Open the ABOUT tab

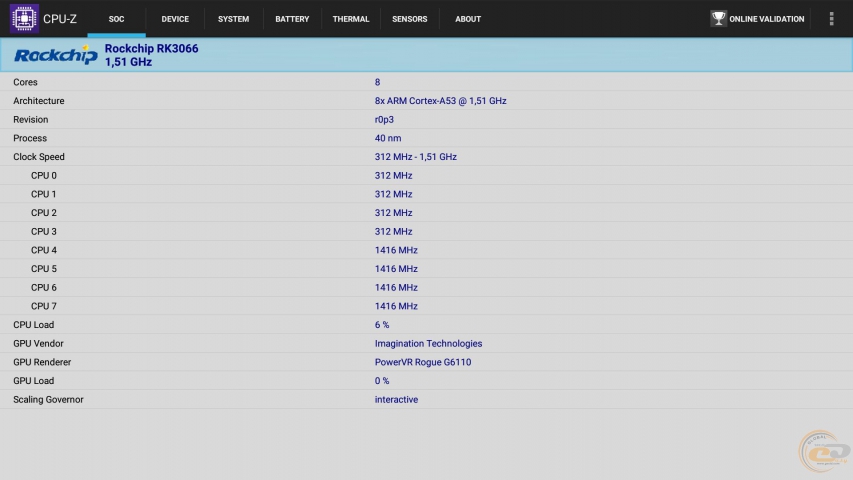tap(468, 19)
